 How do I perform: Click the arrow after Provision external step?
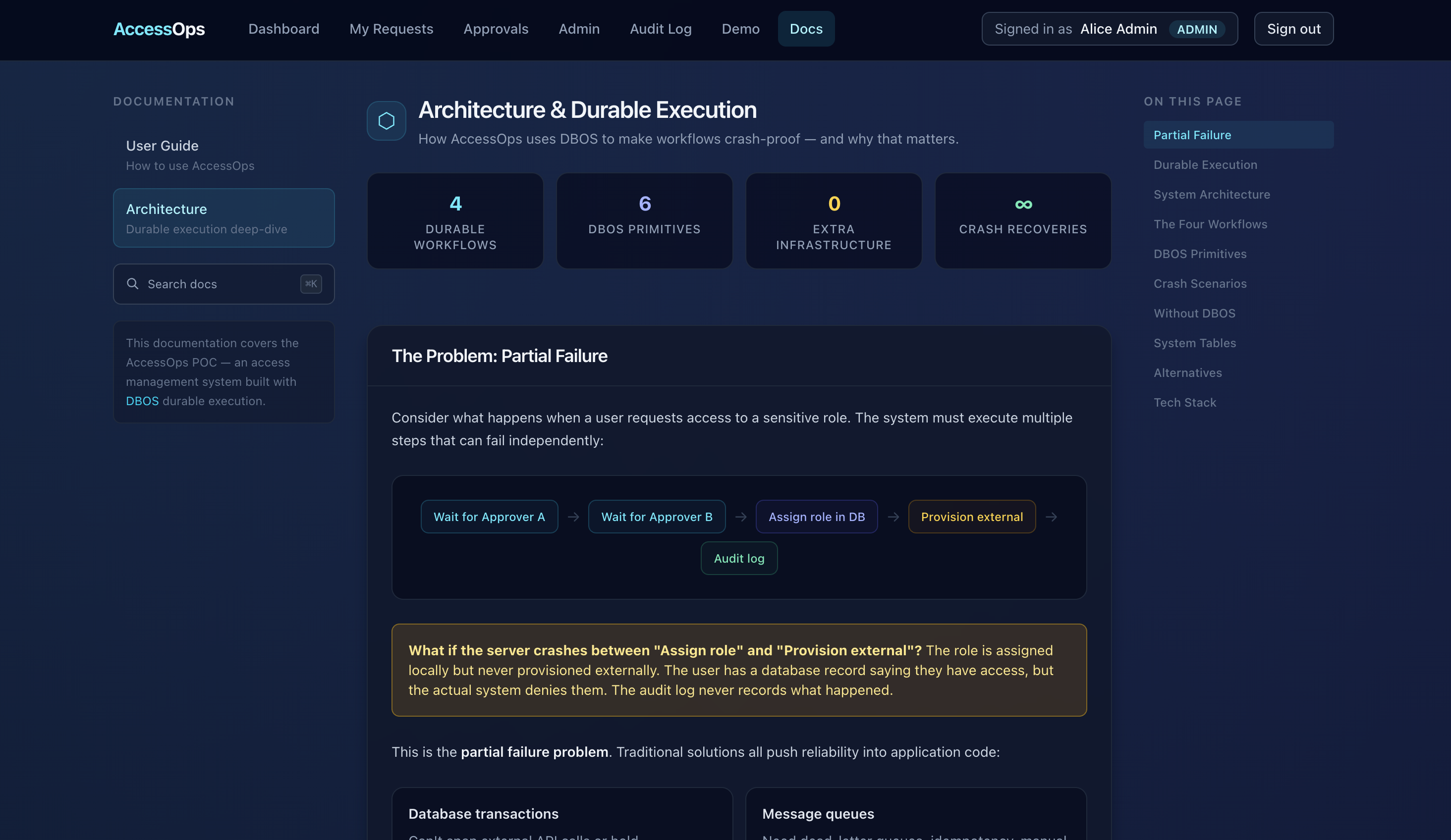tap(1053, 517)
